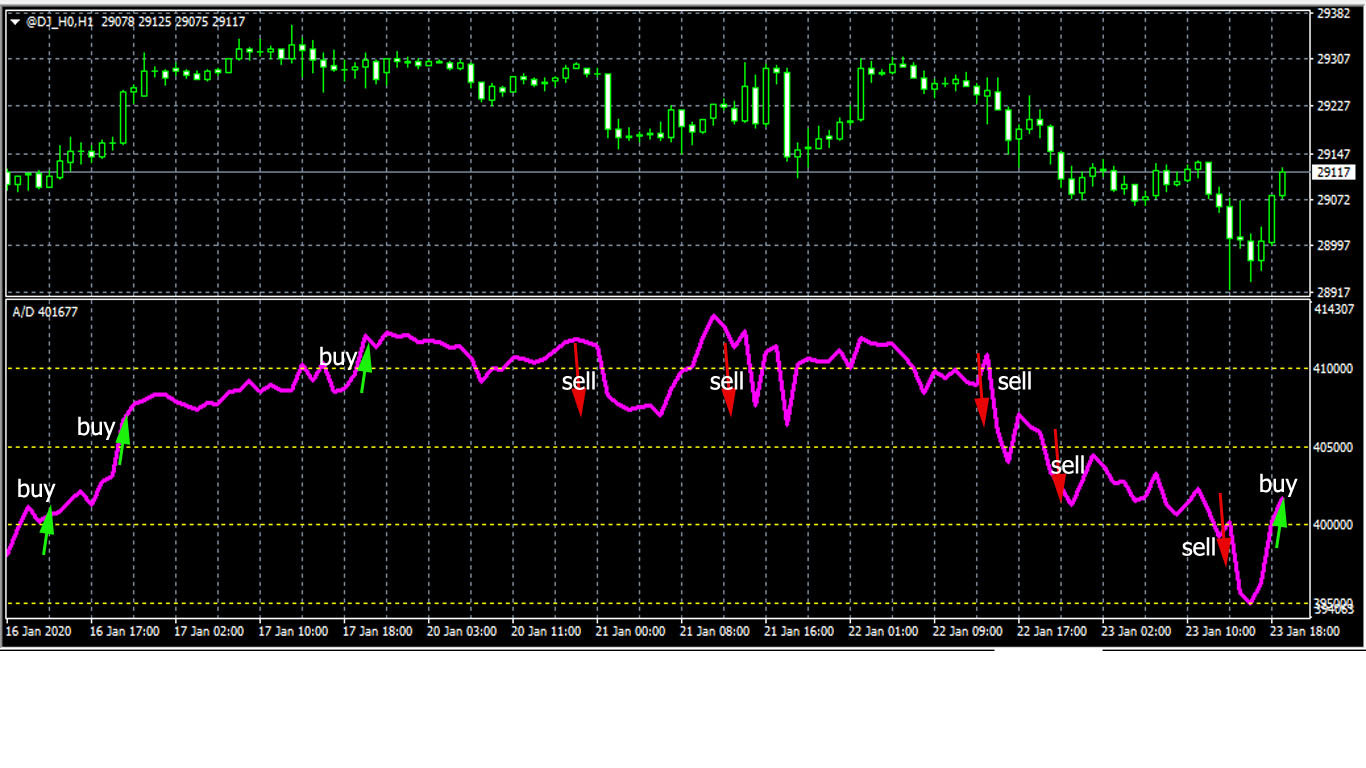1366x768 pixels.
Task: Click time axis label 23 Jan 02:00
Action: click(1137, 632)
